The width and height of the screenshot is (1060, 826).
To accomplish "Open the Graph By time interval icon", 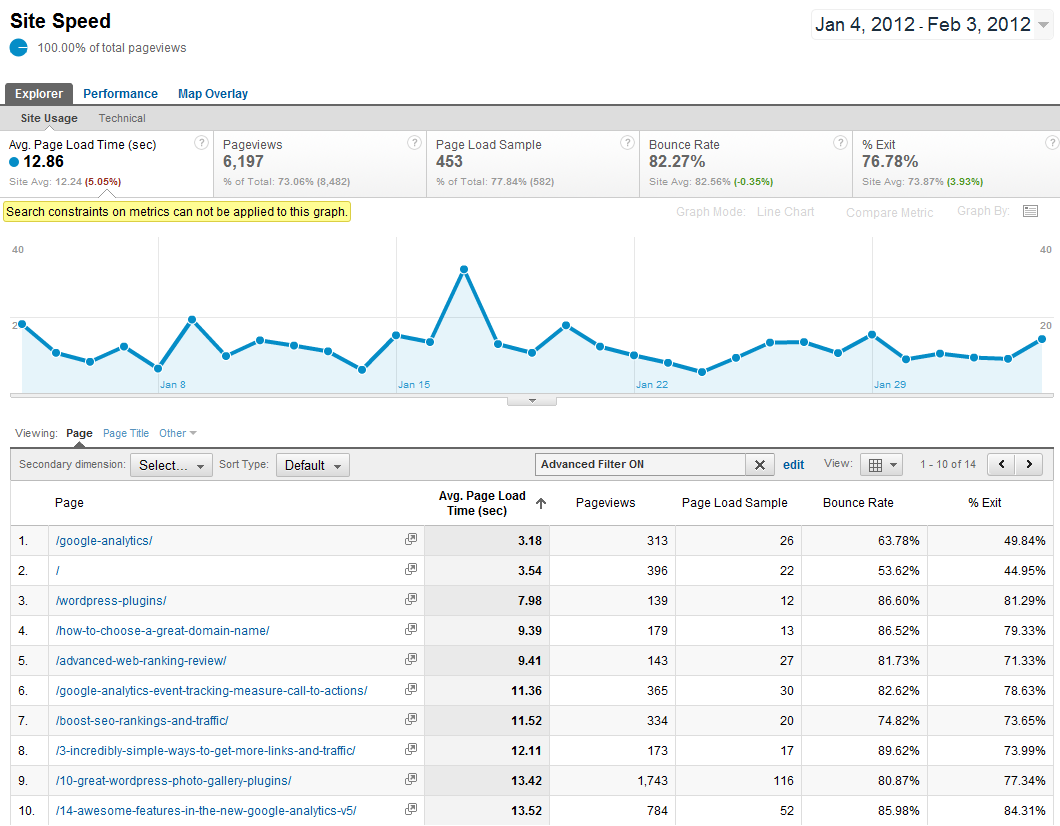I will (1031, 211).
